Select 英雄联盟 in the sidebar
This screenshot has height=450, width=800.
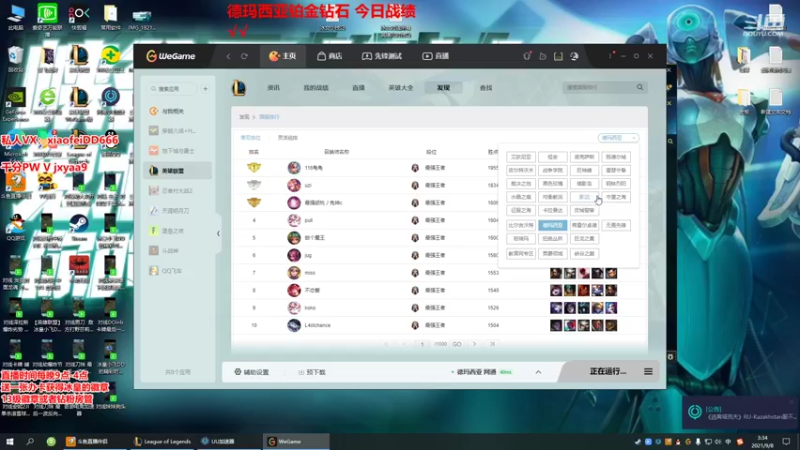[178, 170]
